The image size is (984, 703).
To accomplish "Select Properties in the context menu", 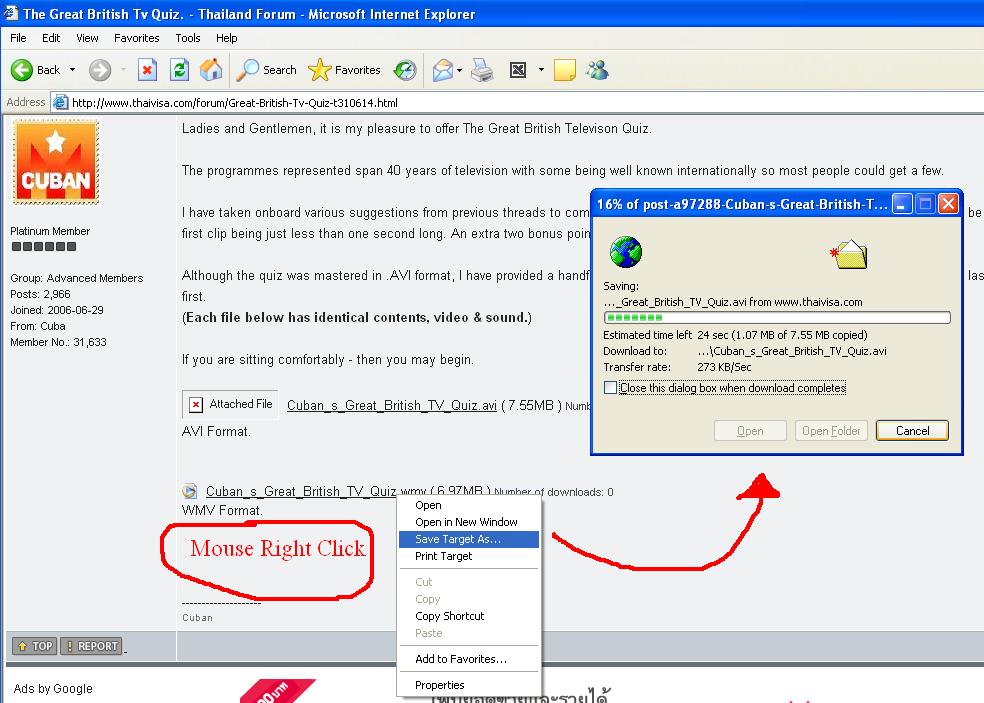I will click(x=440, y=685).
